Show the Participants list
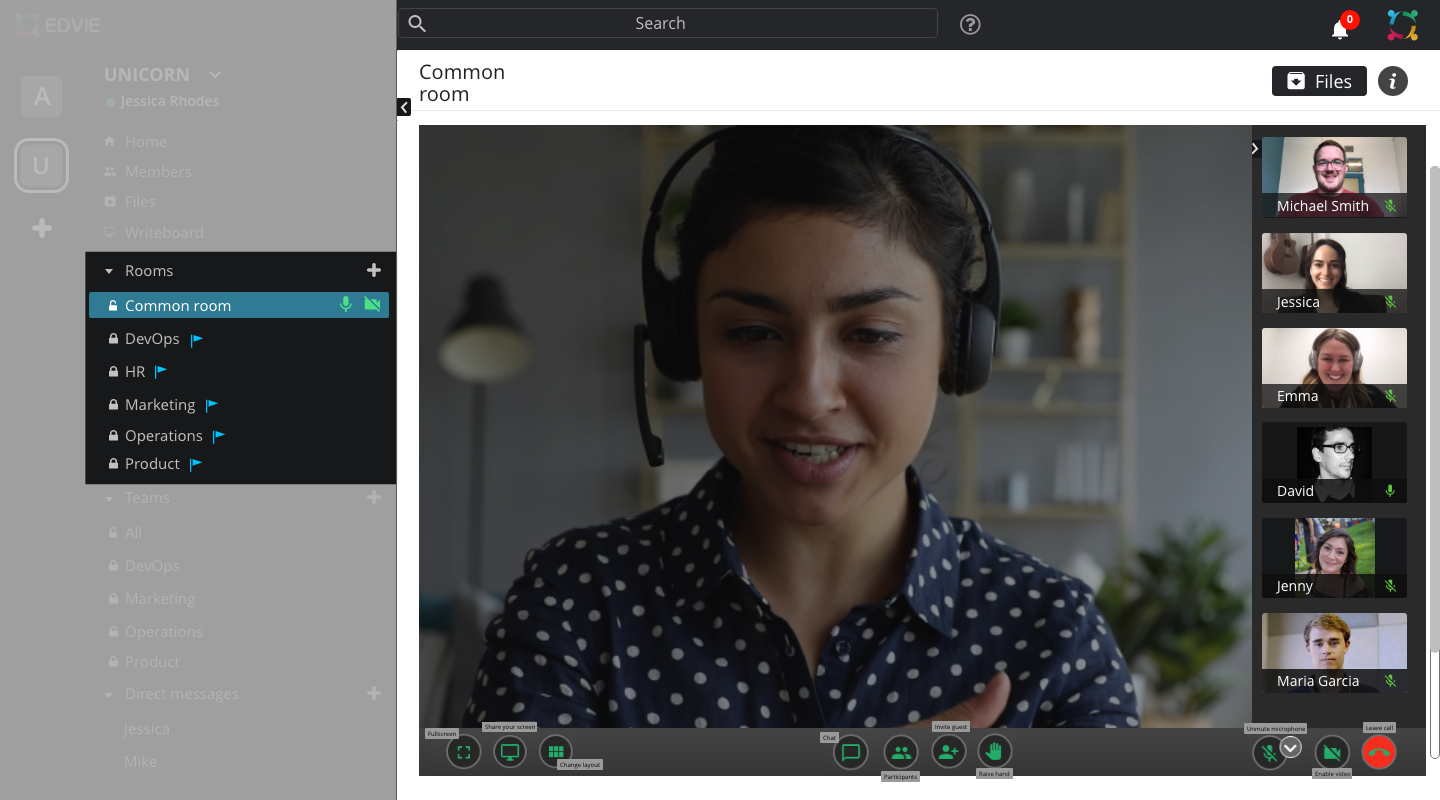 coord(901,752)
